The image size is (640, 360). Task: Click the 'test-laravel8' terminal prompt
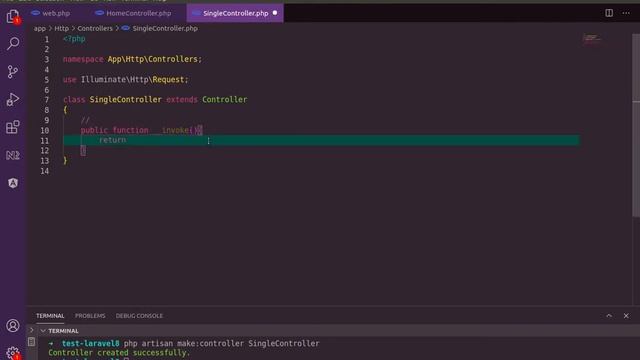[91, 344]
